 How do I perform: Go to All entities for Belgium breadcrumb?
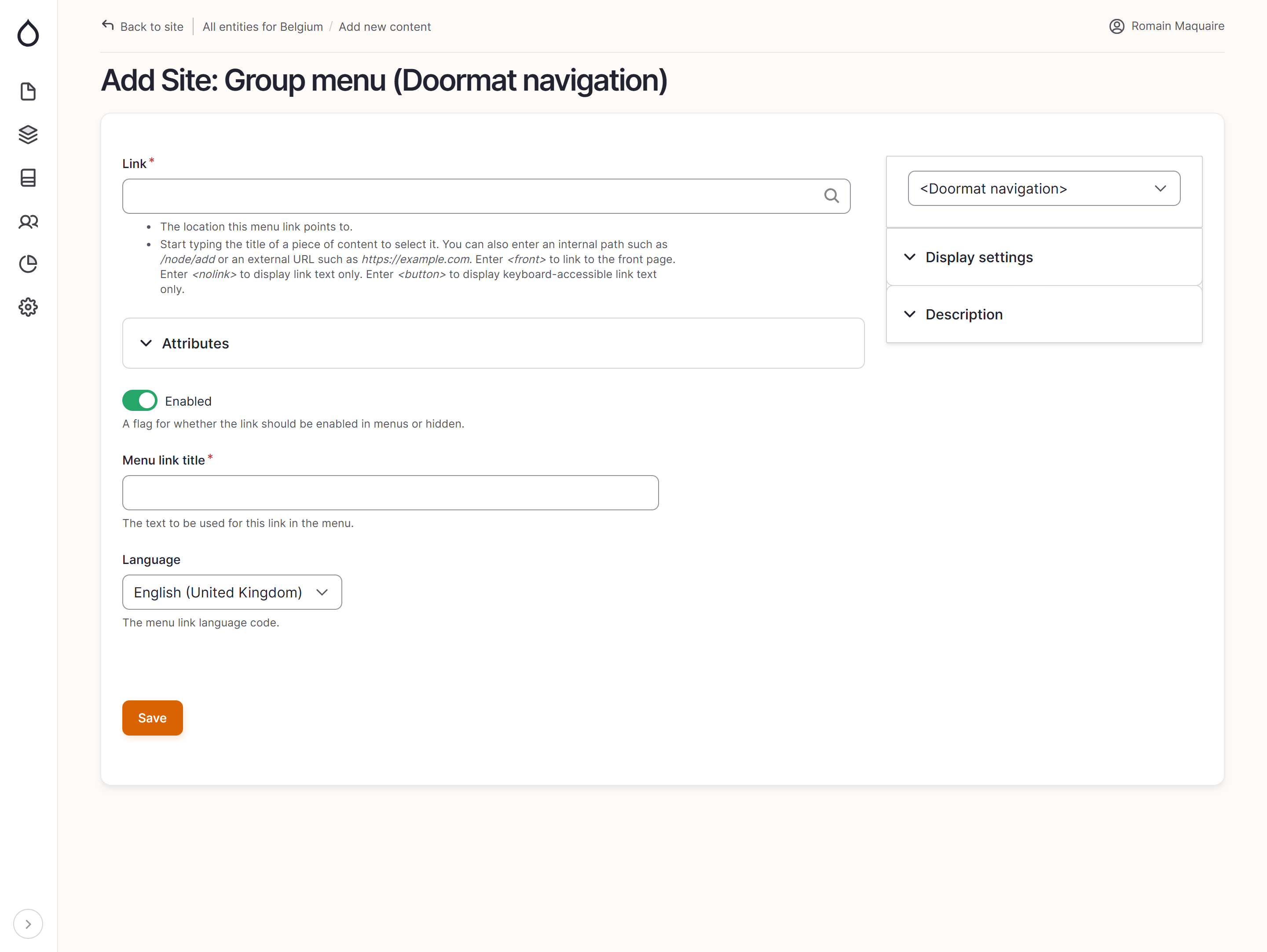[263, 27]
